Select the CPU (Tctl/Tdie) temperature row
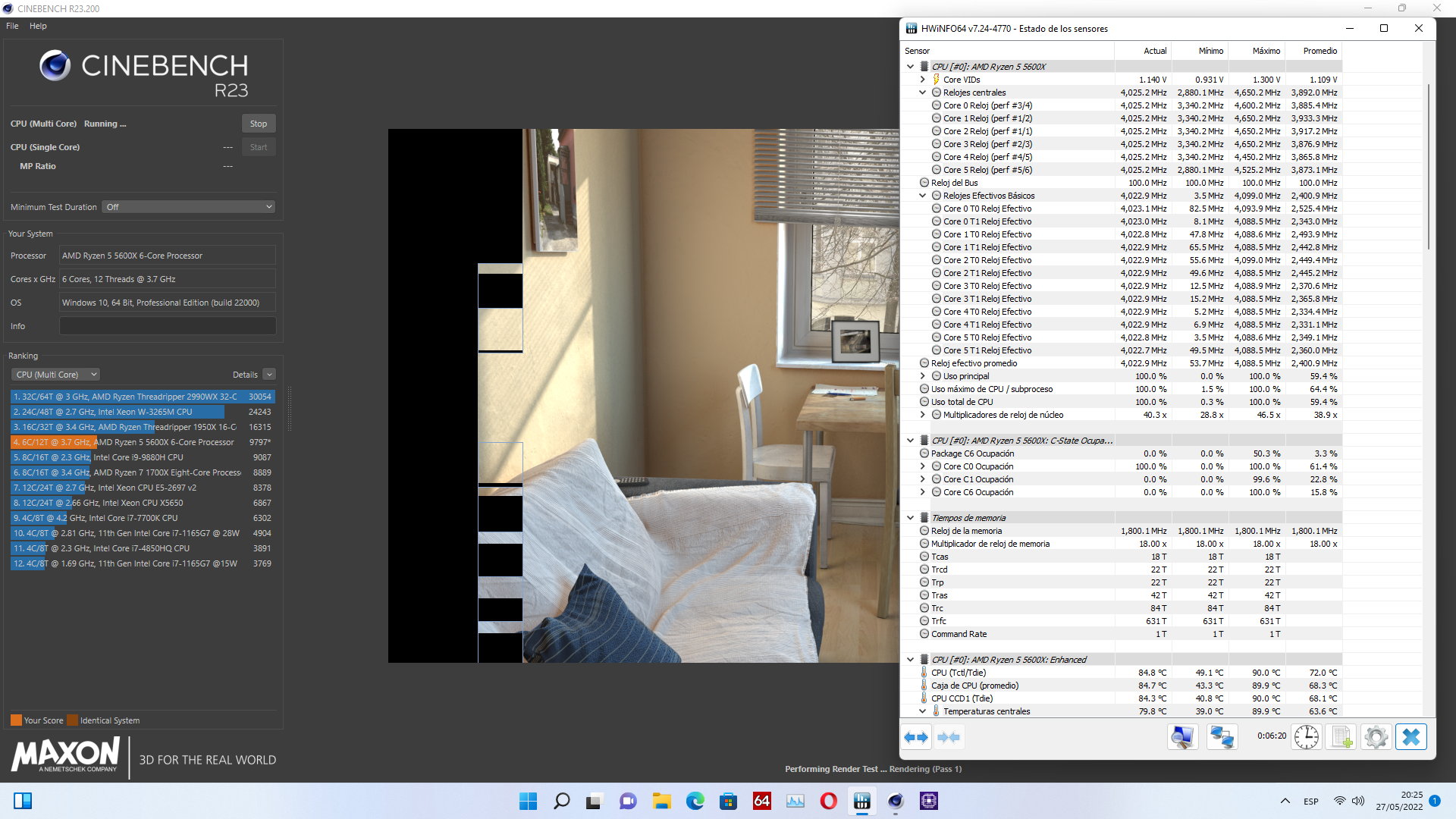 click(1122, 673)
